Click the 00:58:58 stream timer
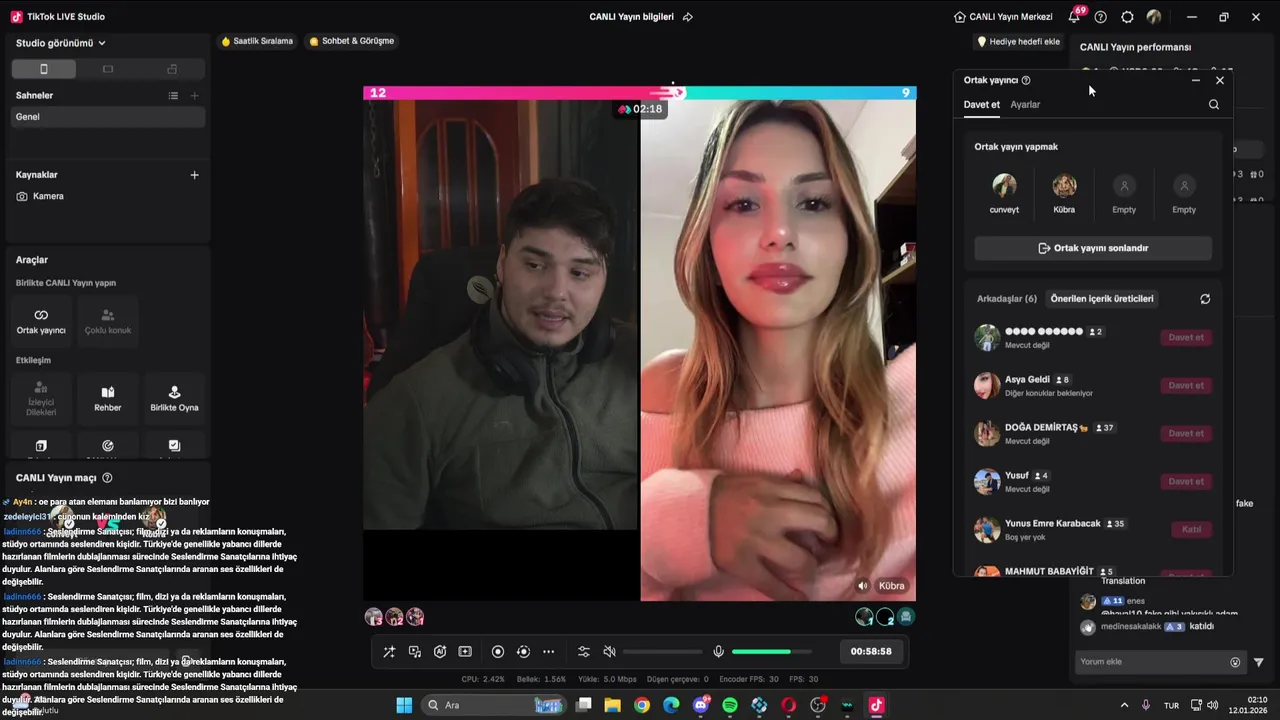This screenshot has height=720, width=1280. 871,651
